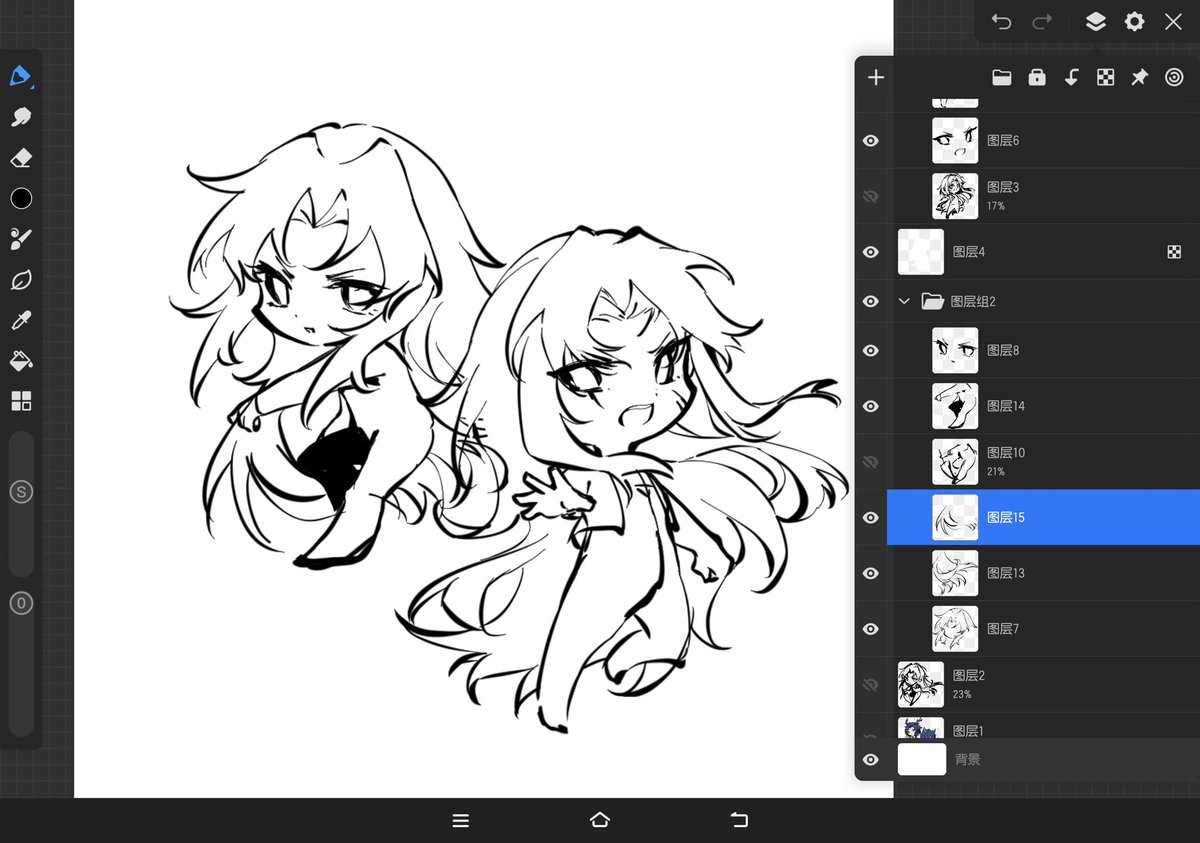
Task: Select the 图层组2 group name
Action: 973,301
